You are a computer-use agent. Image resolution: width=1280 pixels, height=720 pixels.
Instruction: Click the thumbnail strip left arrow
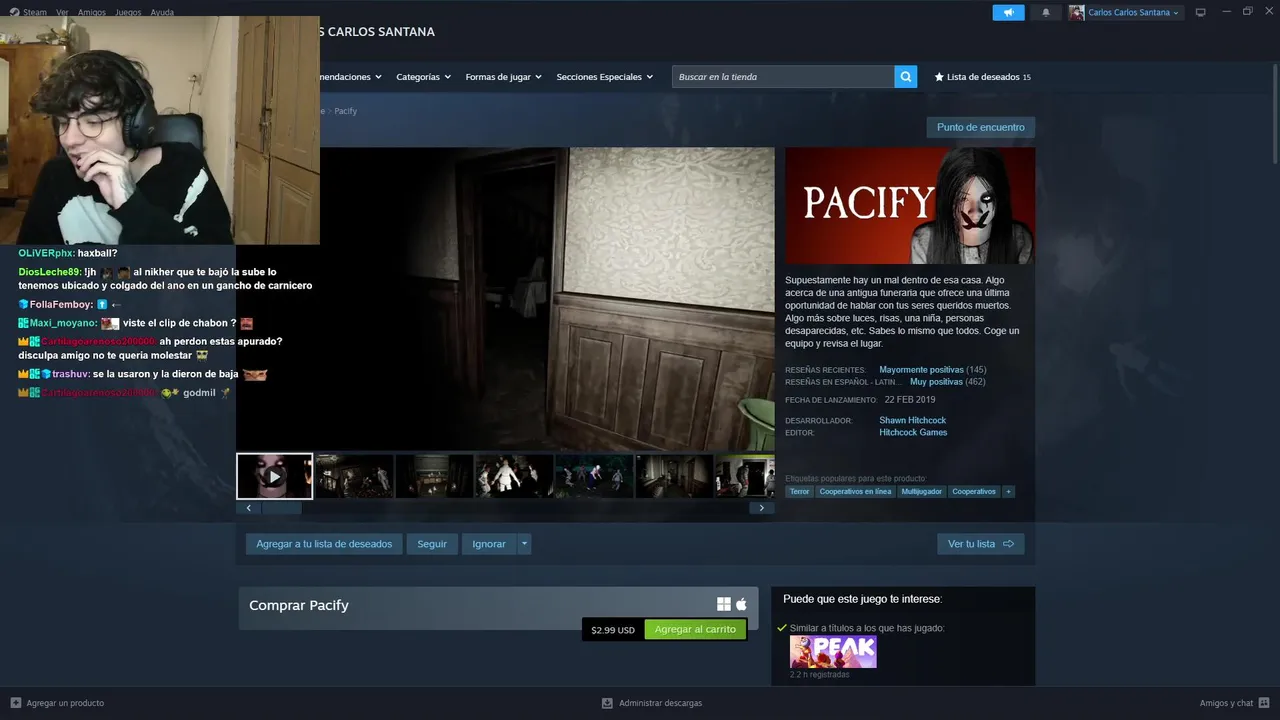249,508
